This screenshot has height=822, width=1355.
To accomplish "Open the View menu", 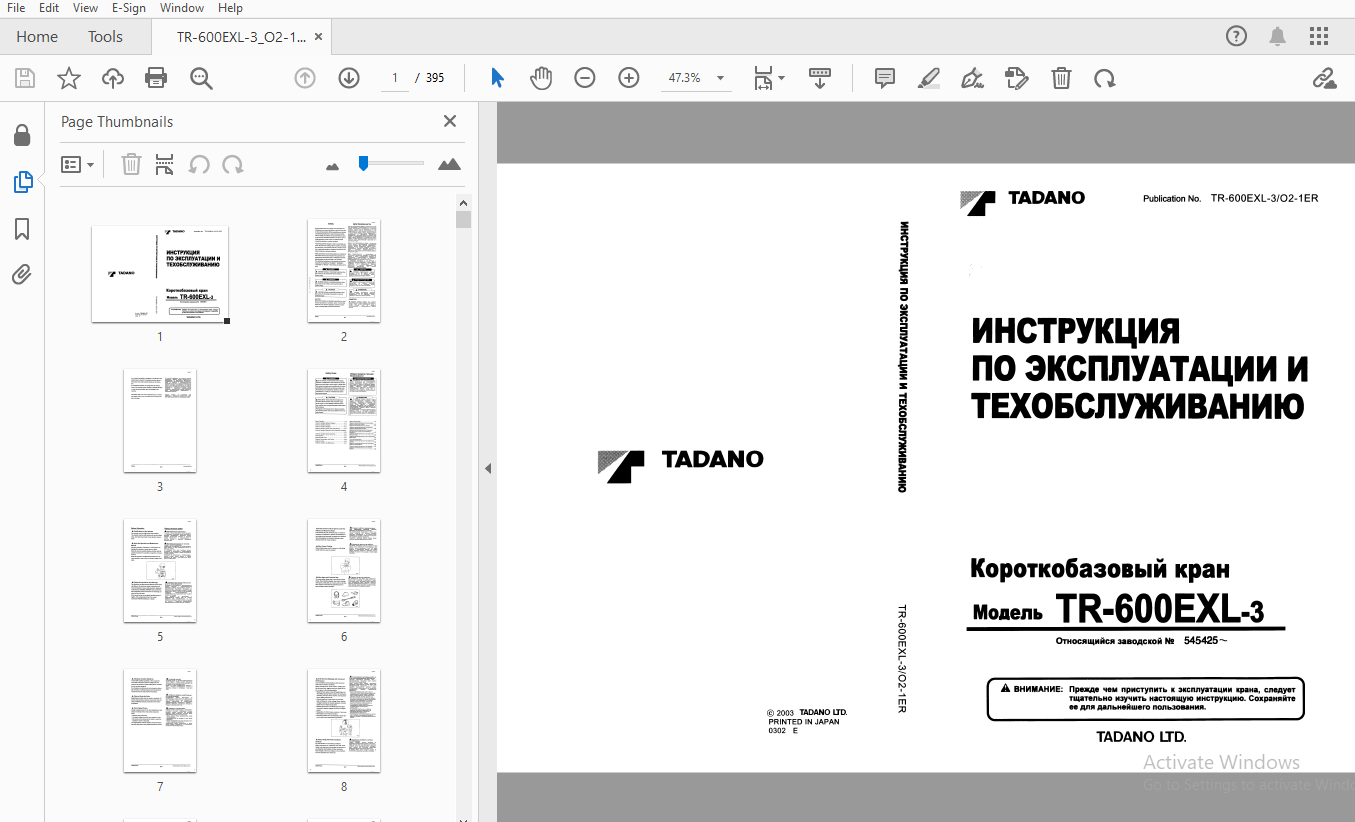I will pyautogui.click(x=85, y=8).
